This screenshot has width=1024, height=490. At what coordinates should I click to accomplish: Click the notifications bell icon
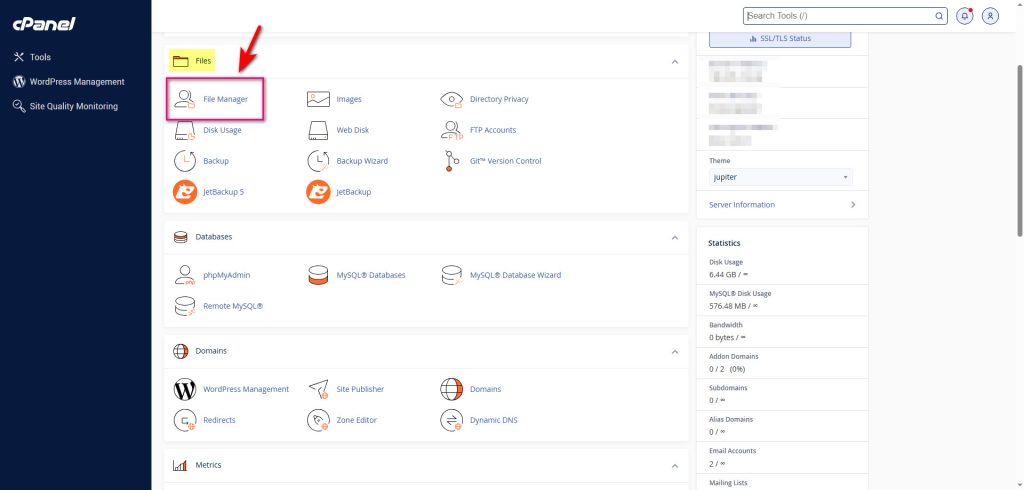tap(965, 16)
